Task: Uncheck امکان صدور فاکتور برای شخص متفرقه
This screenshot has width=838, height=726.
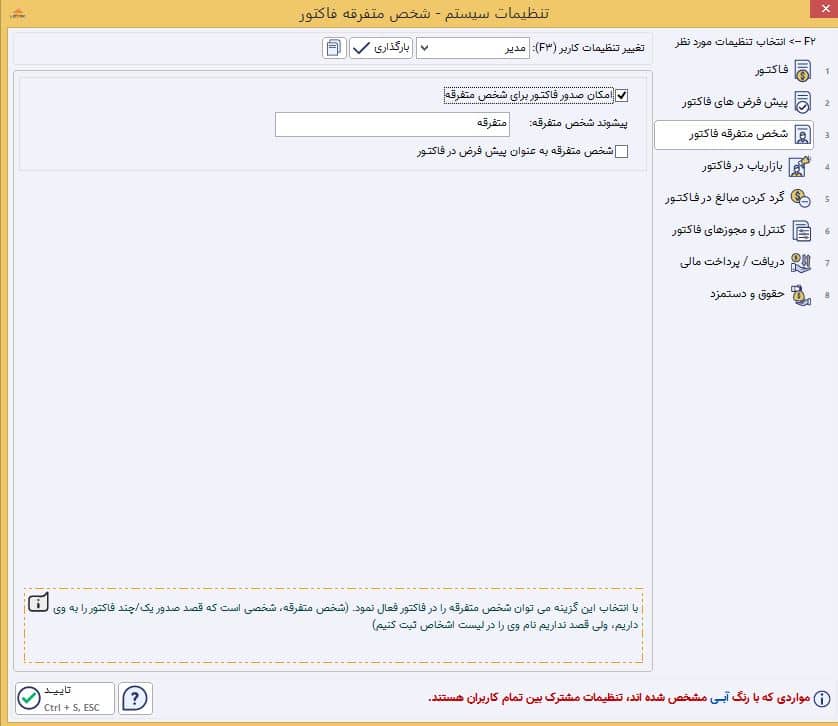Action: click(x=622, y=96)
